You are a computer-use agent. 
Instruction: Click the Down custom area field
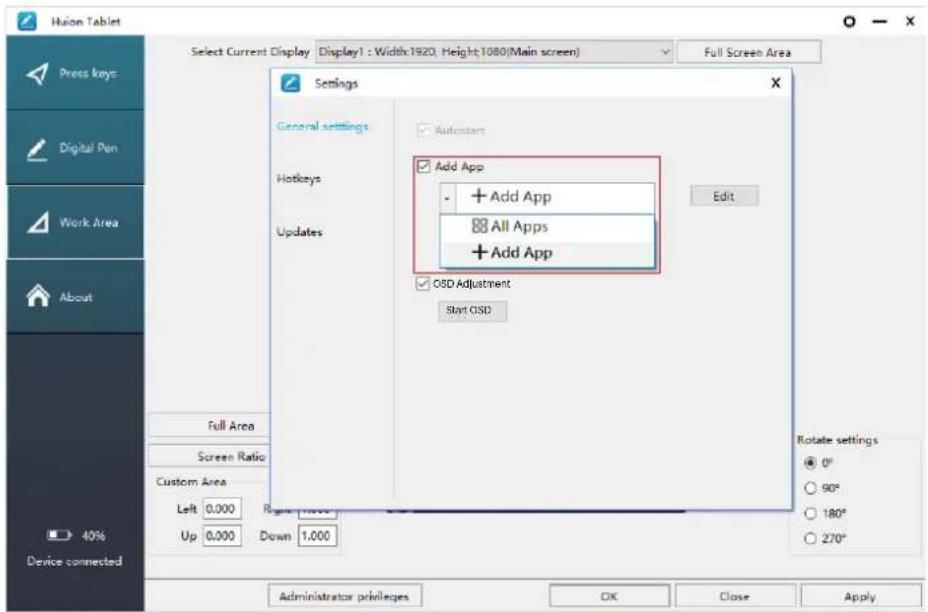(x=317, y=536)
